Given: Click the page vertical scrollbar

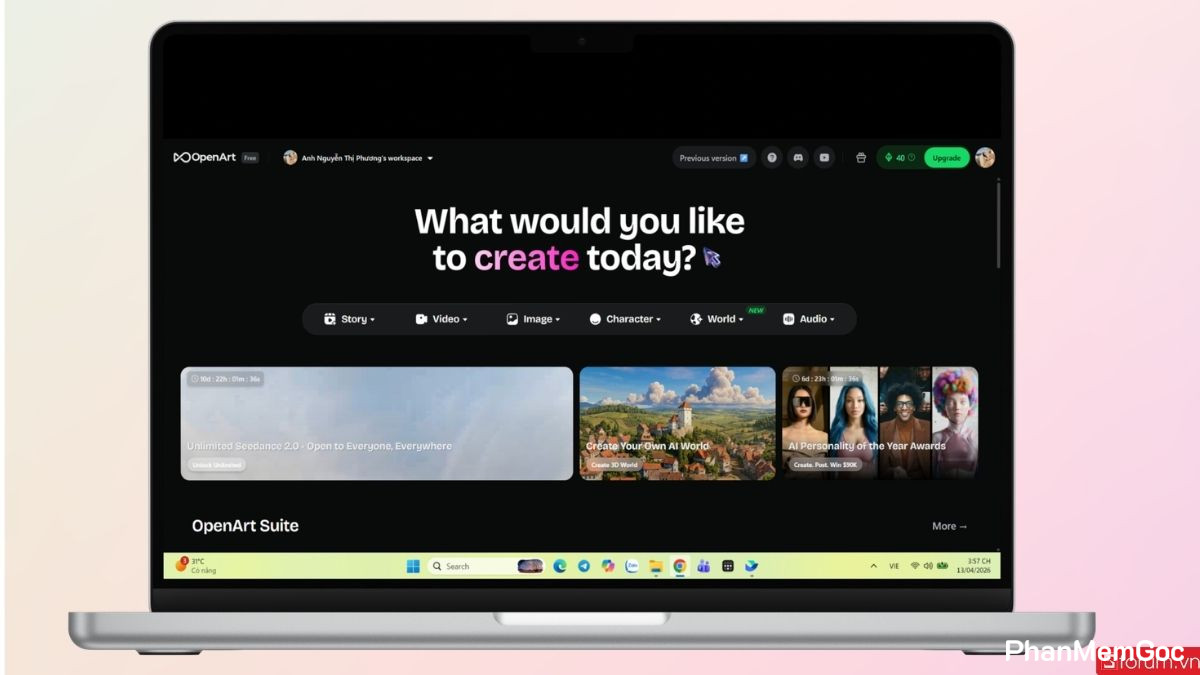Looking at the screenshot, I should click(998, 223).
